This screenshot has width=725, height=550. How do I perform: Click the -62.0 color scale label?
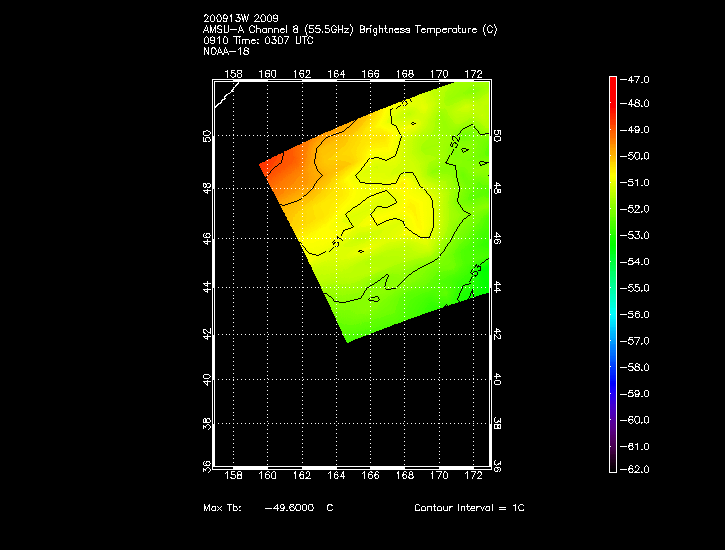(639, 469)
